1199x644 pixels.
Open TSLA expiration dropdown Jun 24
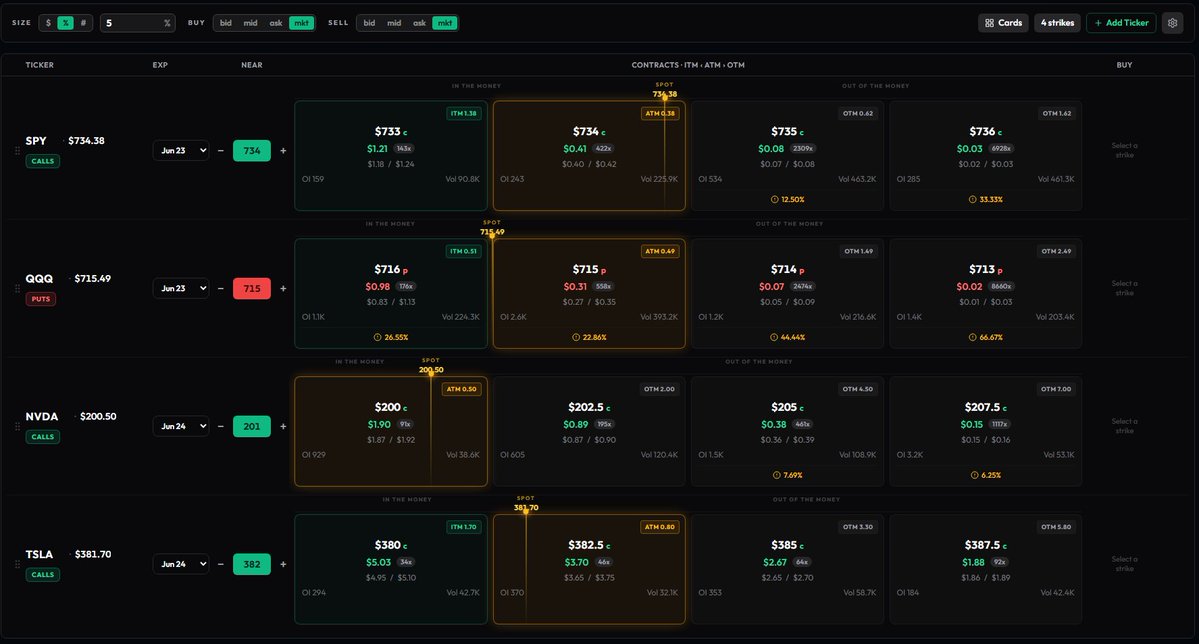[x=180, y=564]
